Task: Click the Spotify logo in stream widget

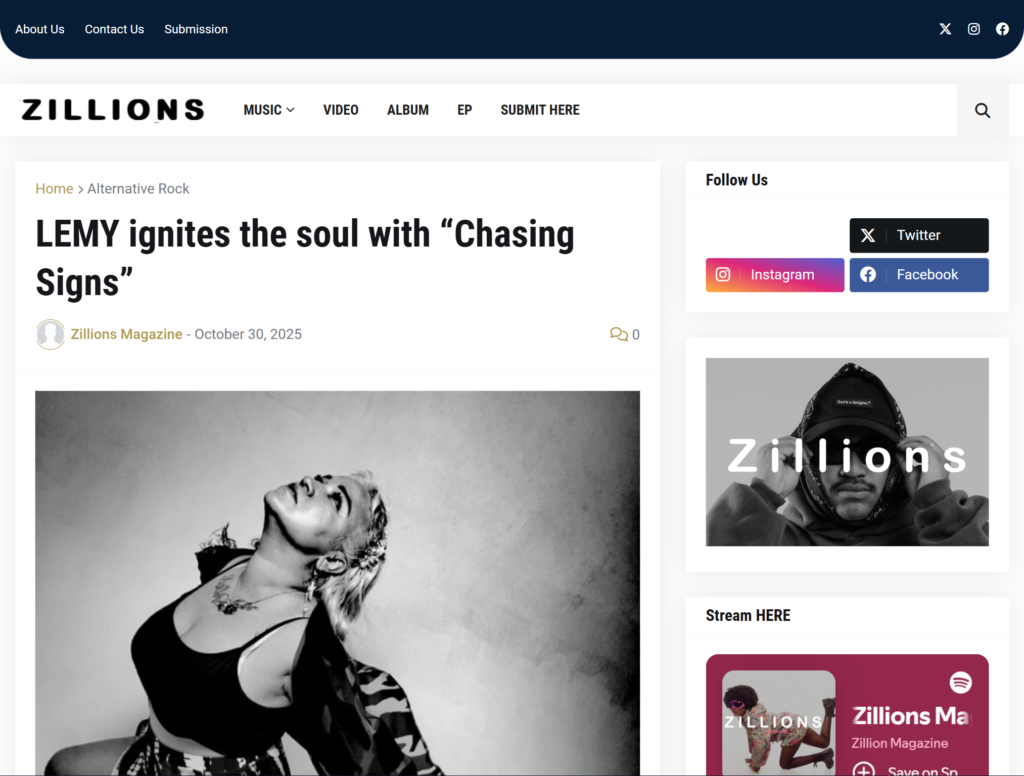Action: pos(960,683)
